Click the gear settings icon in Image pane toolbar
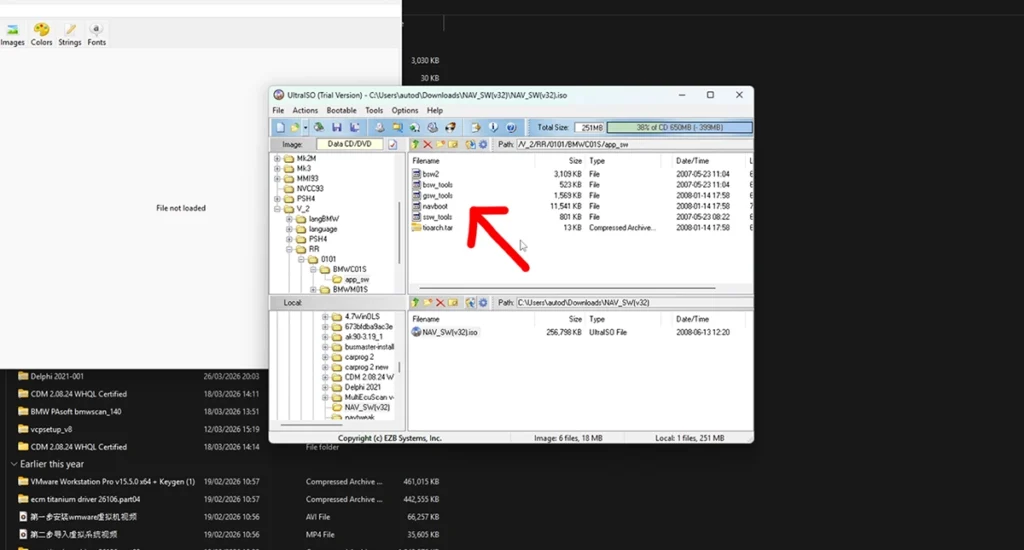Screen dimensions: 1024x550 coord(483,144)
